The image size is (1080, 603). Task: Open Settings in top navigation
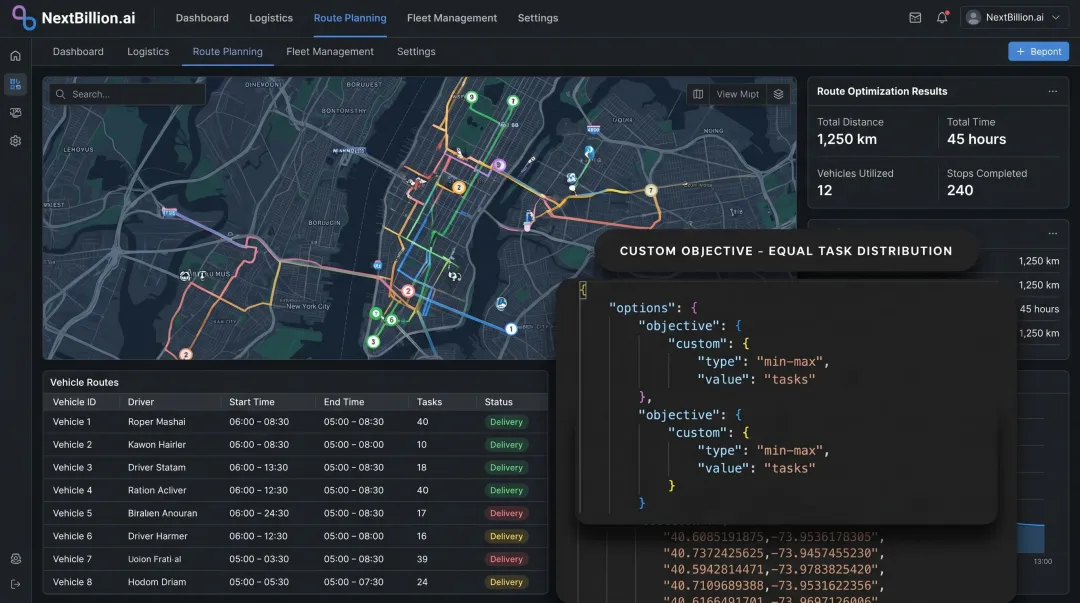click(x=538, y=18)
